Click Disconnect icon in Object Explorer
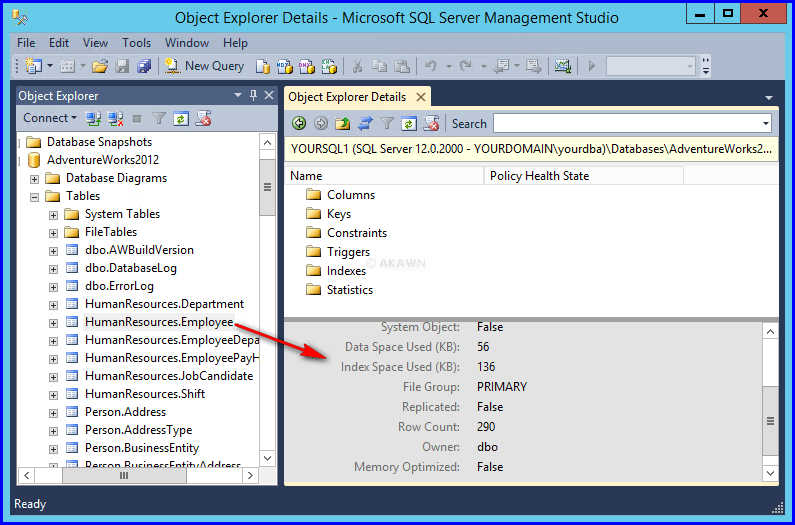 pos(116,119)
